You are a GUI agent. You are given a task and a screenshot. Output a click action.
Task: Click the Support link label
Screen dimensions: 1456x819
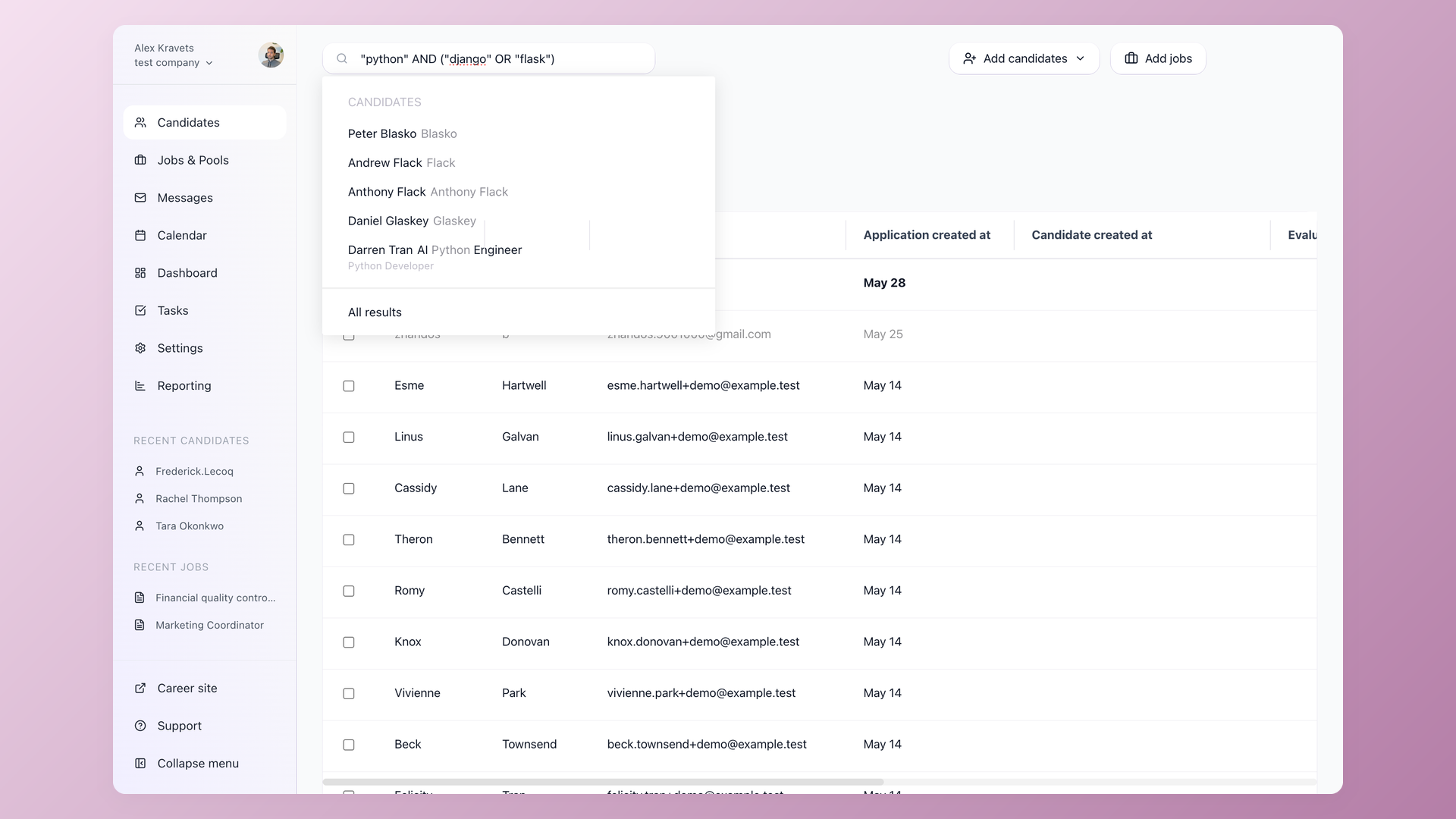click(x=180, y=726)
